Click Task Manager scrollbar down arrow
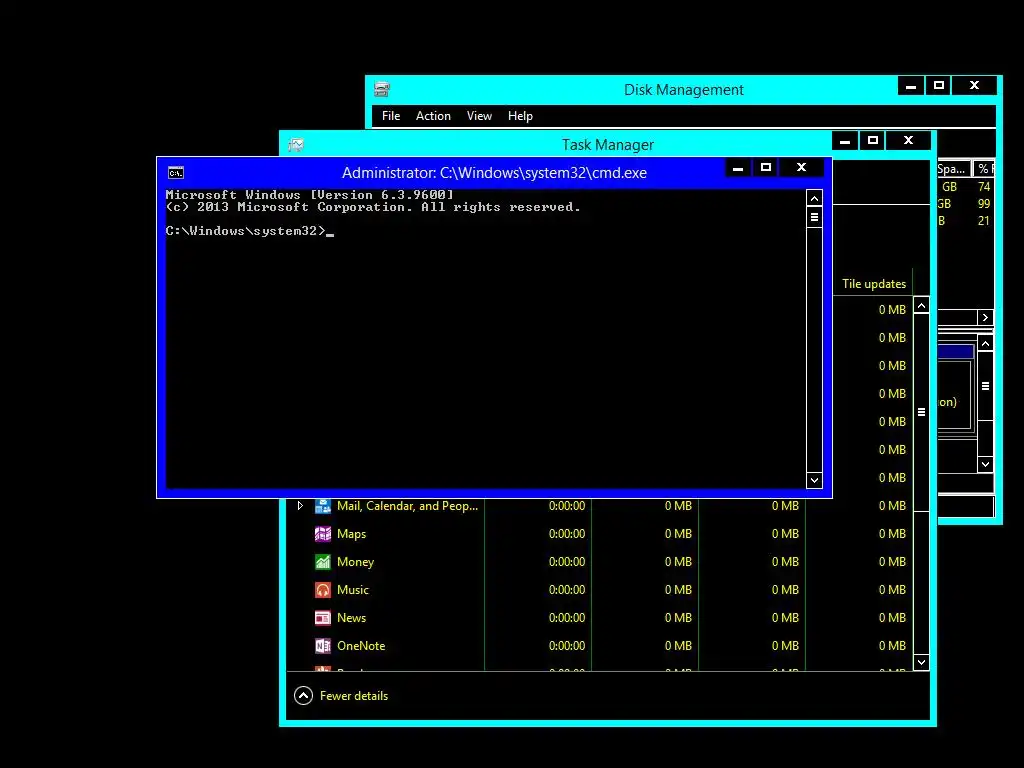This screenshot has height=768, width=1024. [x=921, y=662]
